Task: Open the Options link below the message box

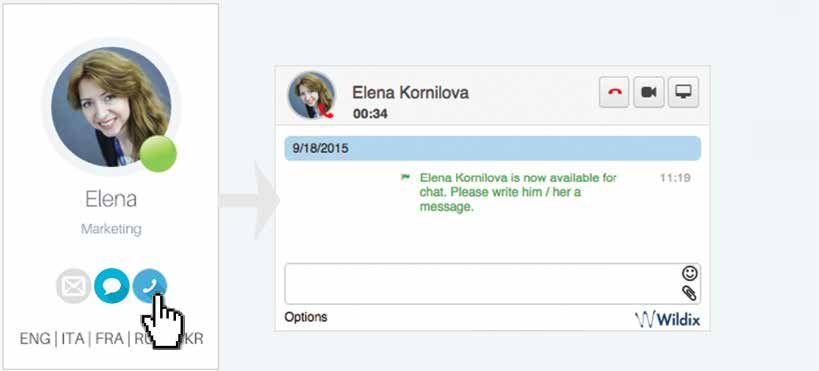Action: tap(306, 317)
